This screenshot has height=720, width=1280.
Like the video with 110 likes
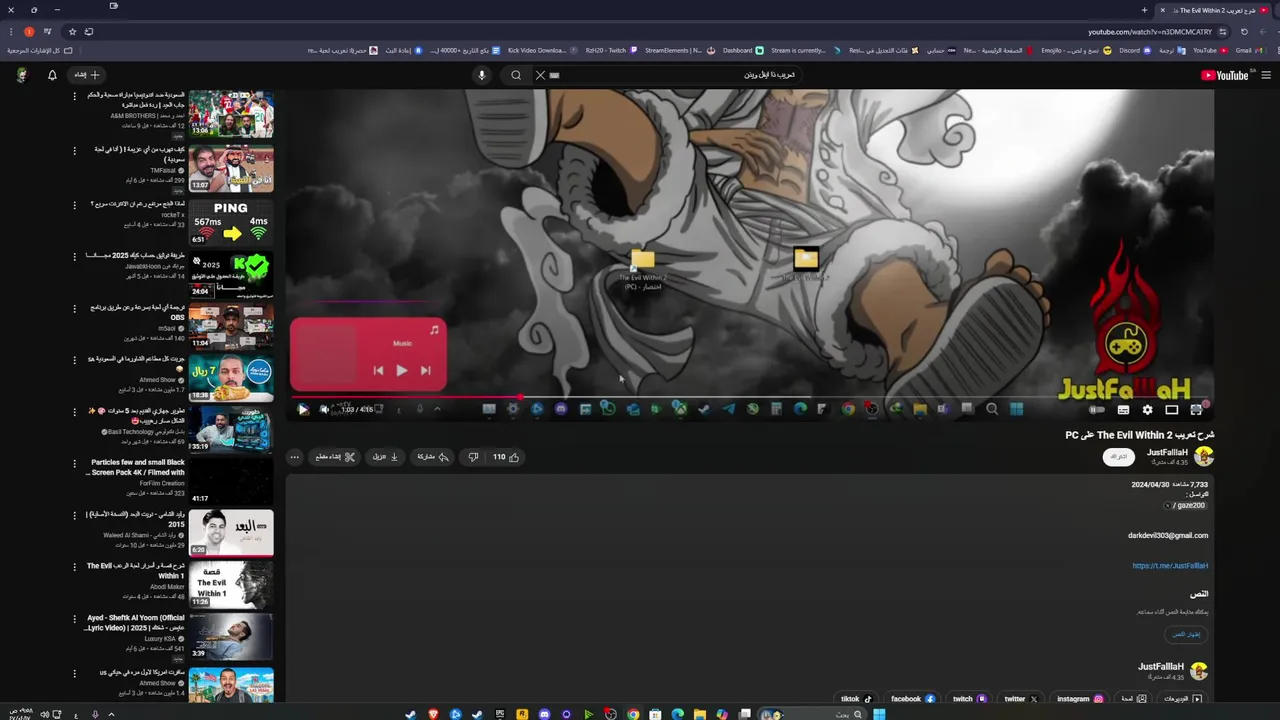click(506, 457)
